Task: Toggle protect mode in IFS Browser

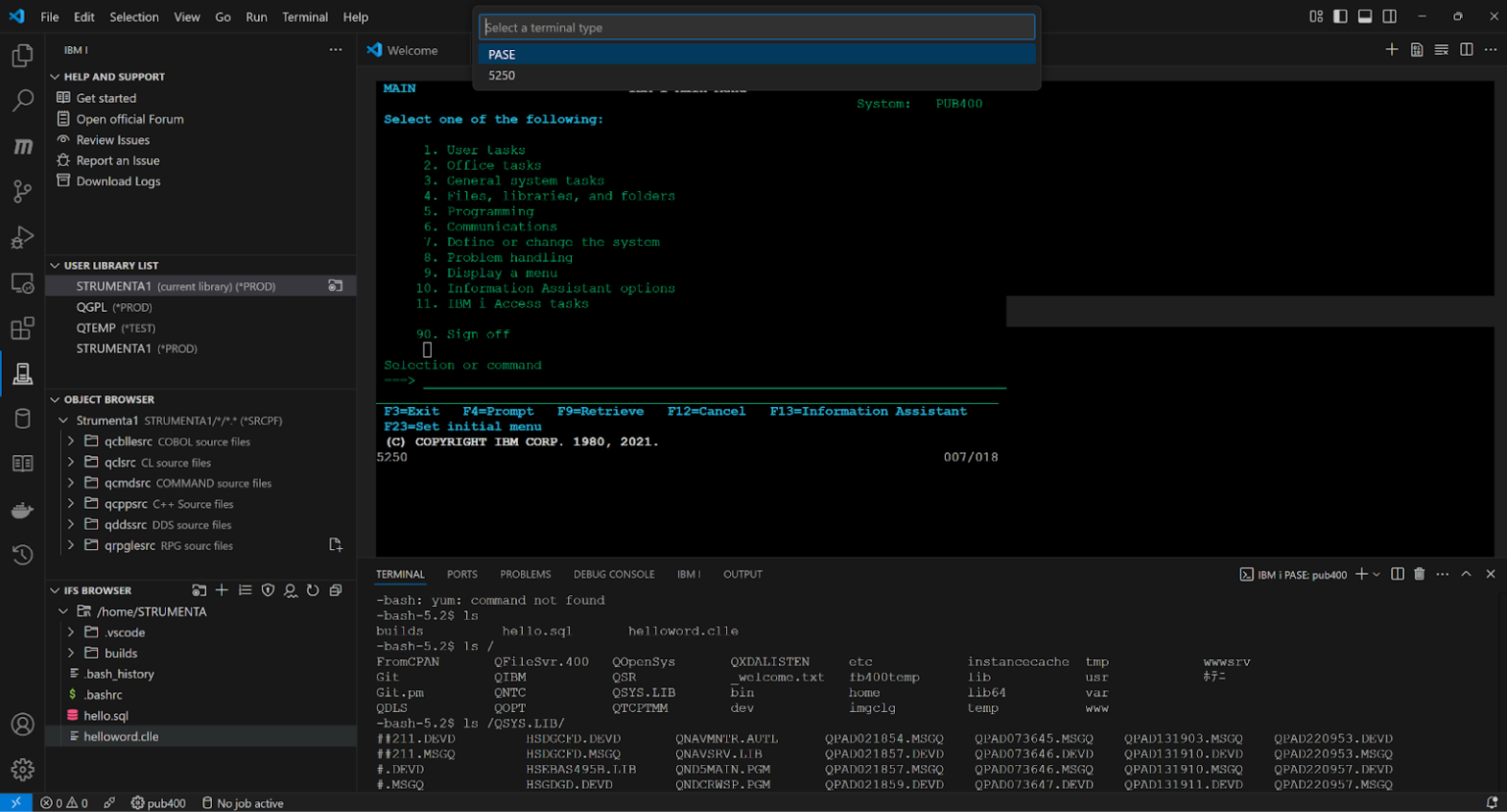Action: 267,589
